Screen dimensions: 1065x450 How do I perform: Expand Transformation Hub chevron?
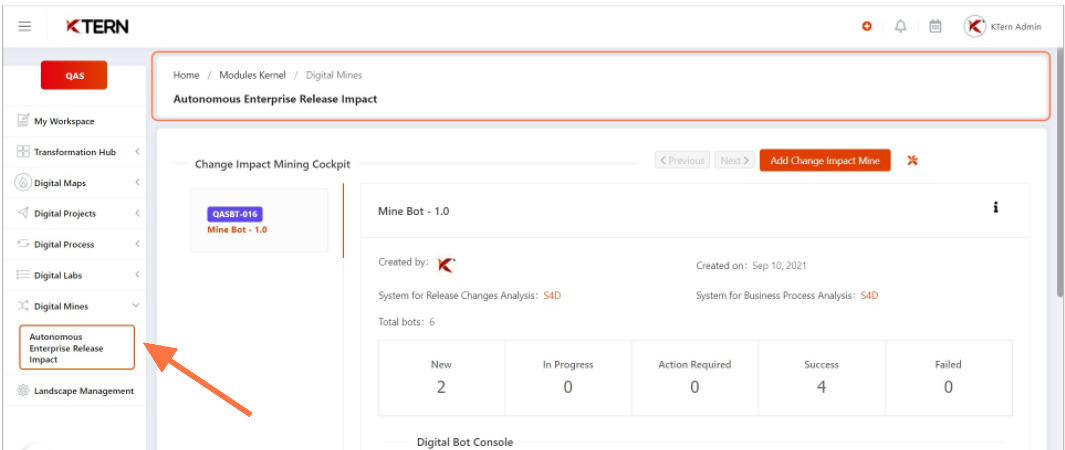(x=137, y=152)
